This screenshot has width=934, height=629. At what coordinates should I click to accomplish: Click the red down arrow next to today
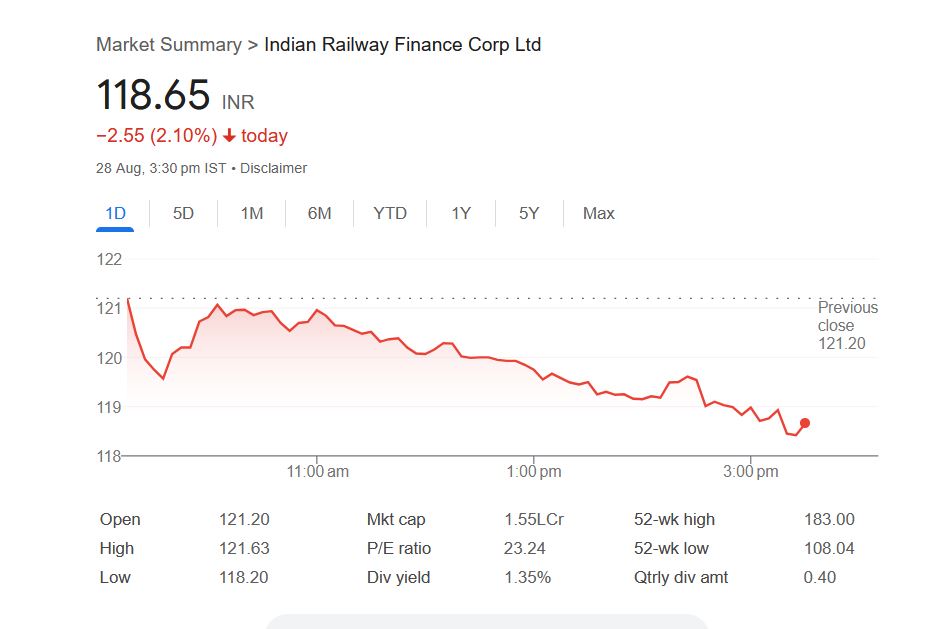229,136
